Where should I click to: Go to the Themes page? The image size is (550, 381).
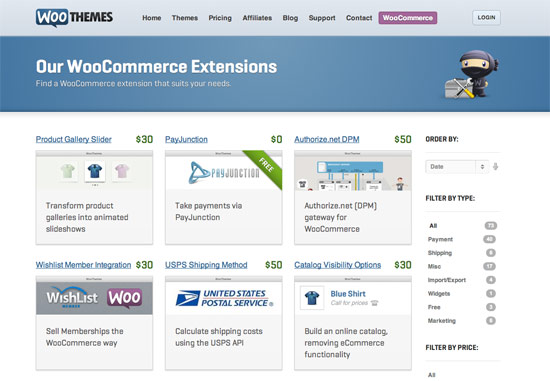coord(185,18)
